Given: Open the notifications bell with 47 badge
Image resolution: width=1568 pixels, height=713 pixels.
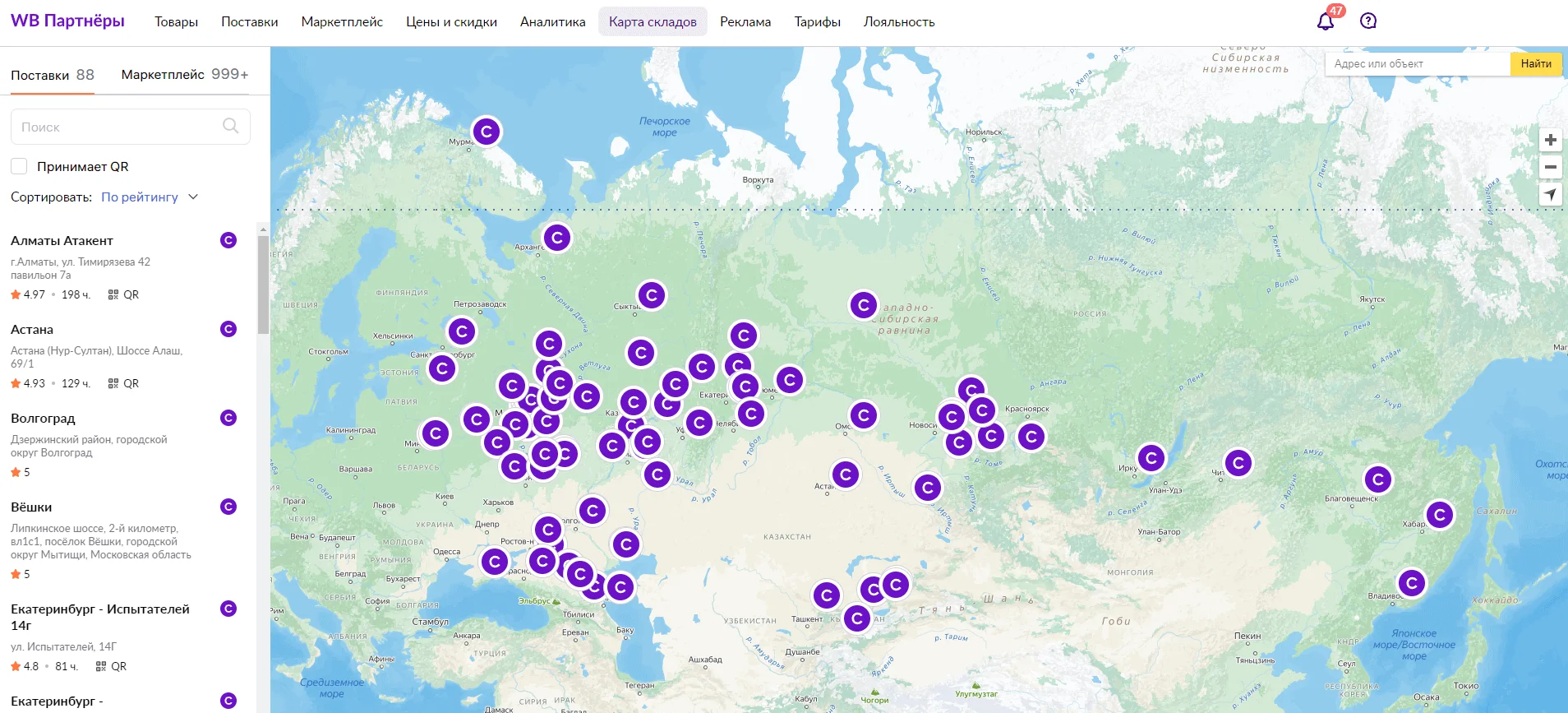Looking at the screenshot, I should [x=1326, y=21].
